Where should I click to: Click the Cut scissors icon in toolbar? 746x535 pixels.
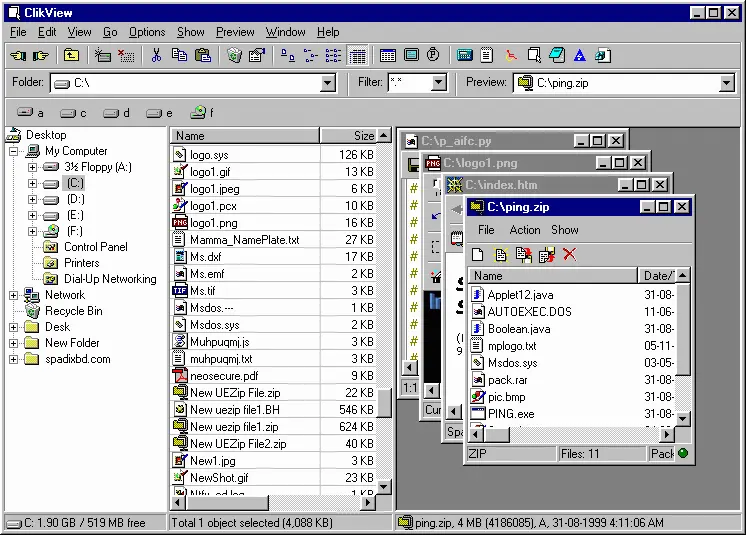point(156,56)
